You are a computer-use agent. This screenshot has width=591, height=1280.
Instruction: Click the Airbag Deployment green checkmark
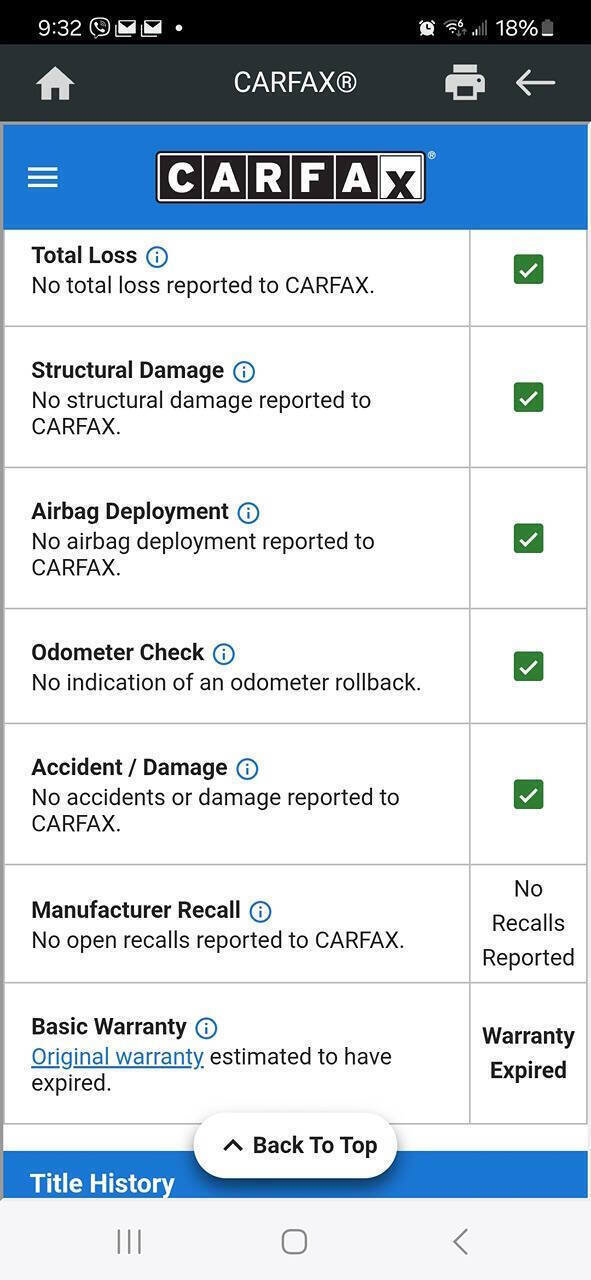(528, 538)
